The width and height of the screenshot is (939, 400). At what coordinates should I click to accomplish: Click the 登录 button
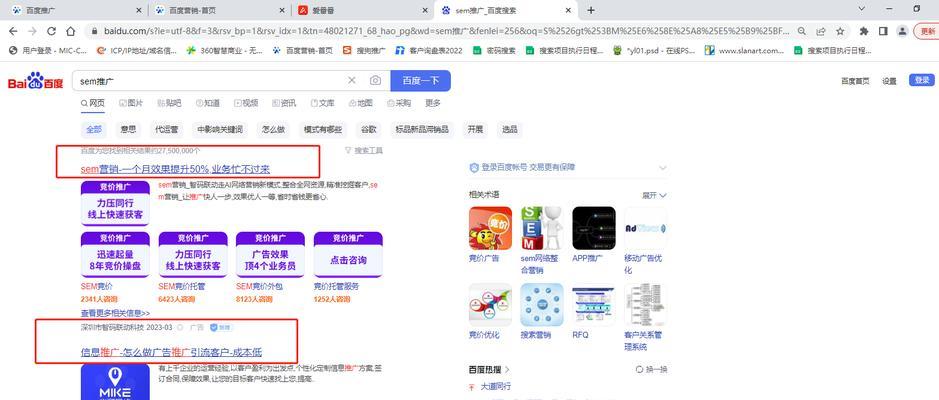pos(921,80)
